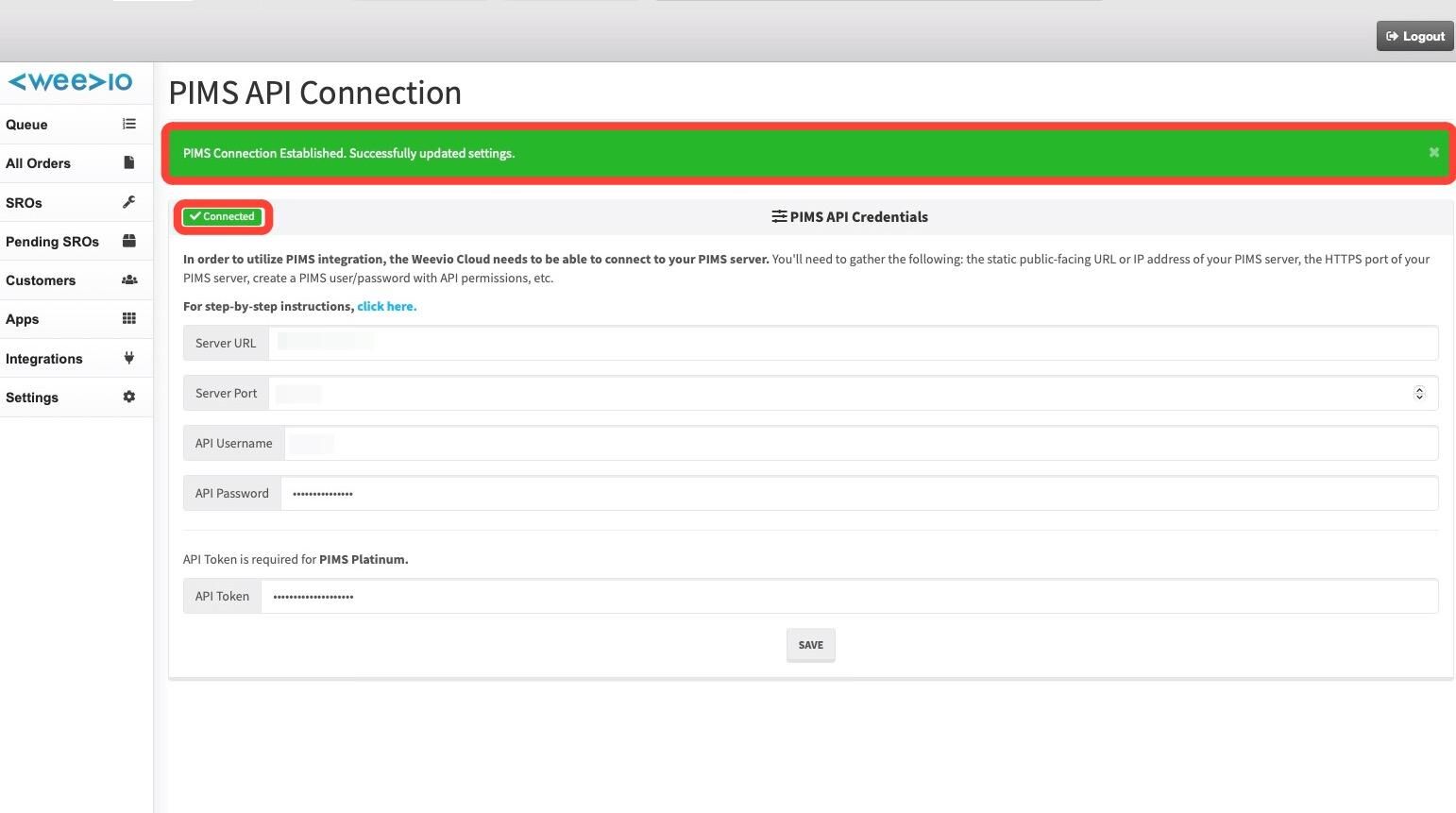Click the Integrations plug icon

(129, 358)
